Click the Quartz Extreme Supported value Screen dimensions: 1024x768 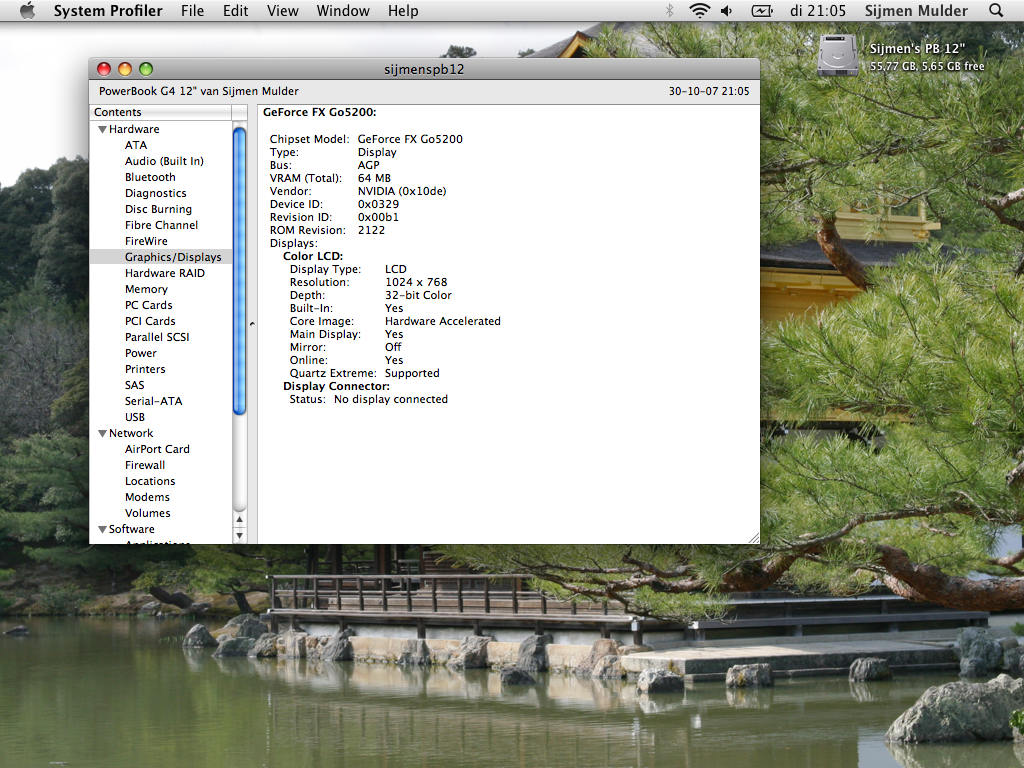[412, 373]
